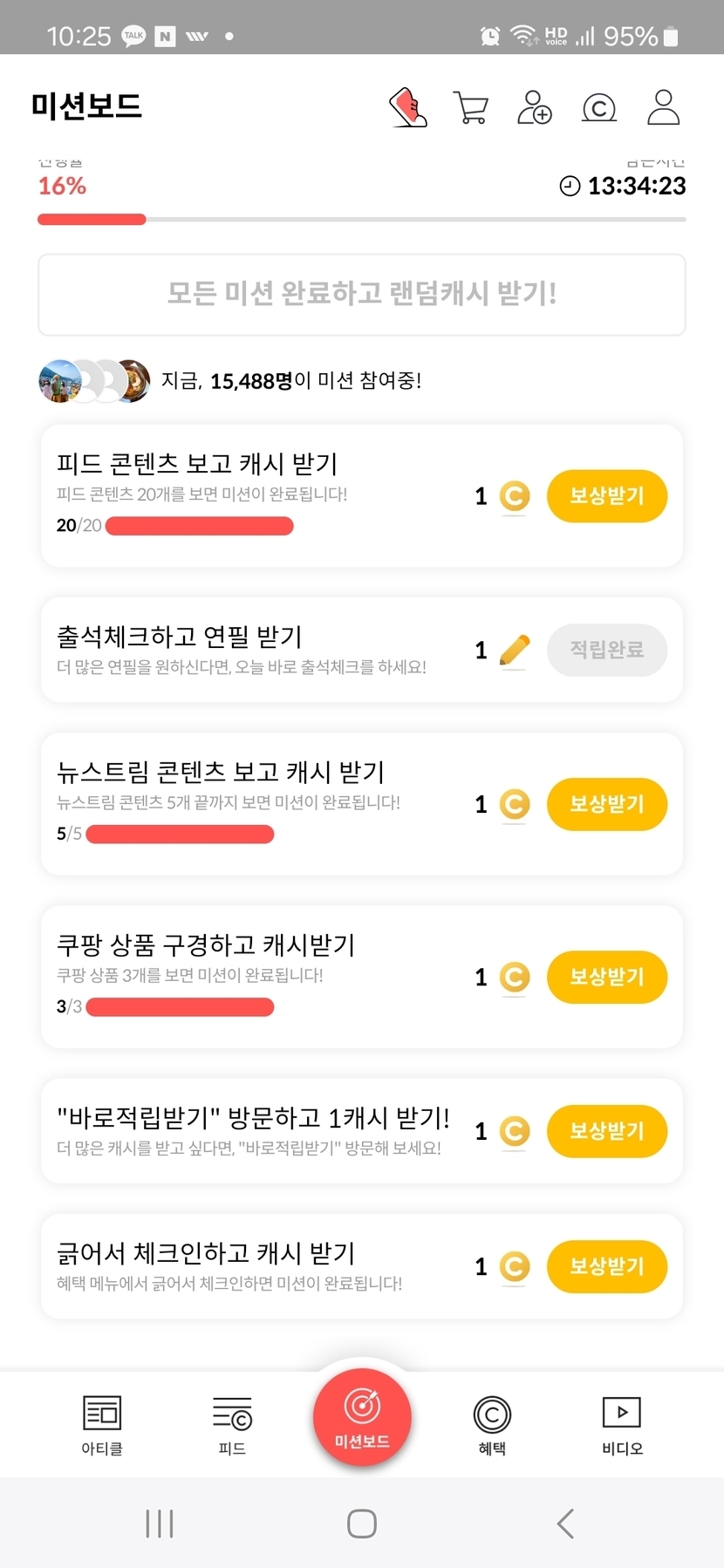This screenshot has width=724, height=1568.
Task: Open the cash balance icon in header
Action: click(x=598, y=108)
